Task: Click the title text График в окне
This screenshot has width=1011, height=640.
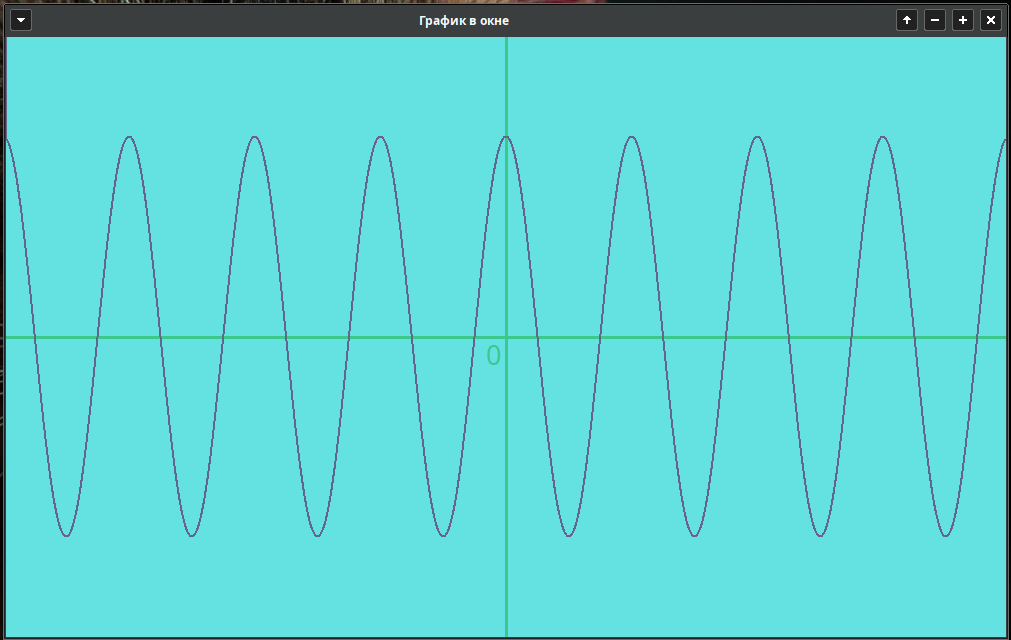Action: pyautogui.click(x=464, y=21)
